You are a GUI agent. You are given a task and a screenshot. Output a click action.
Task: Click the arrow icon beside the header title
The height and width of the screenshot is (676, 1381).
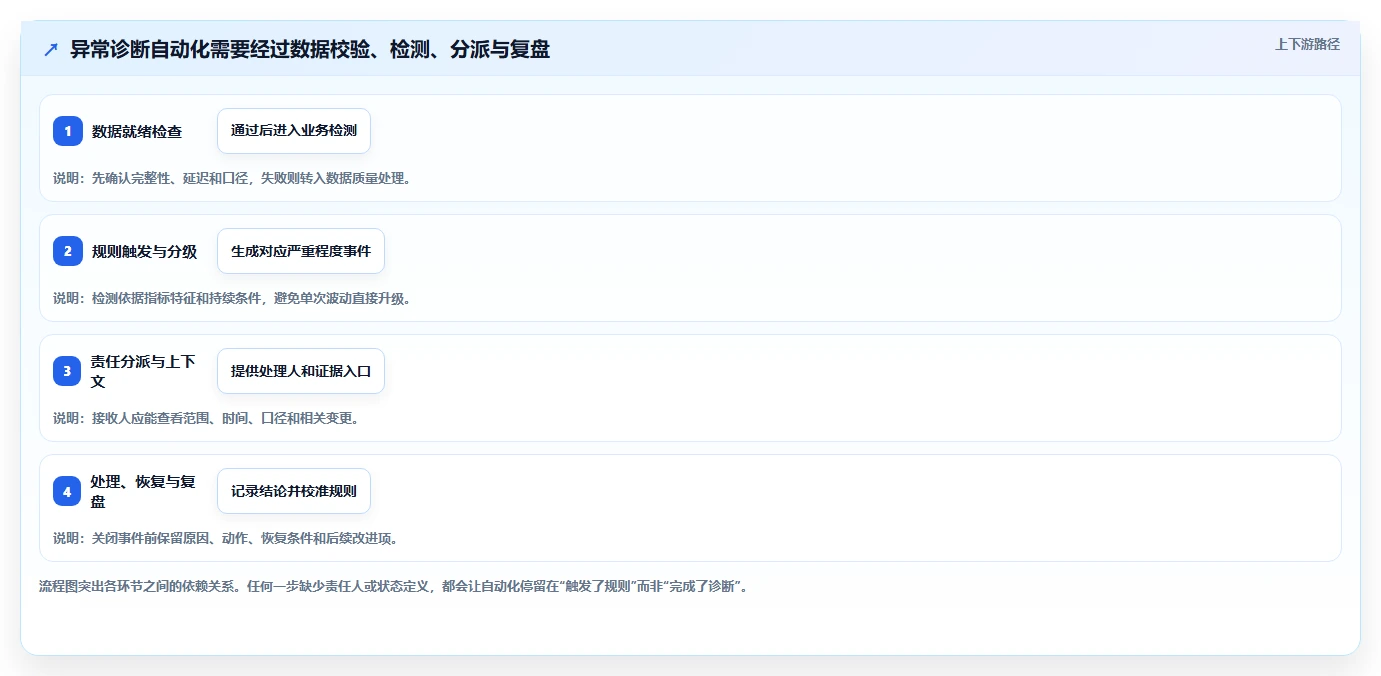51,50
